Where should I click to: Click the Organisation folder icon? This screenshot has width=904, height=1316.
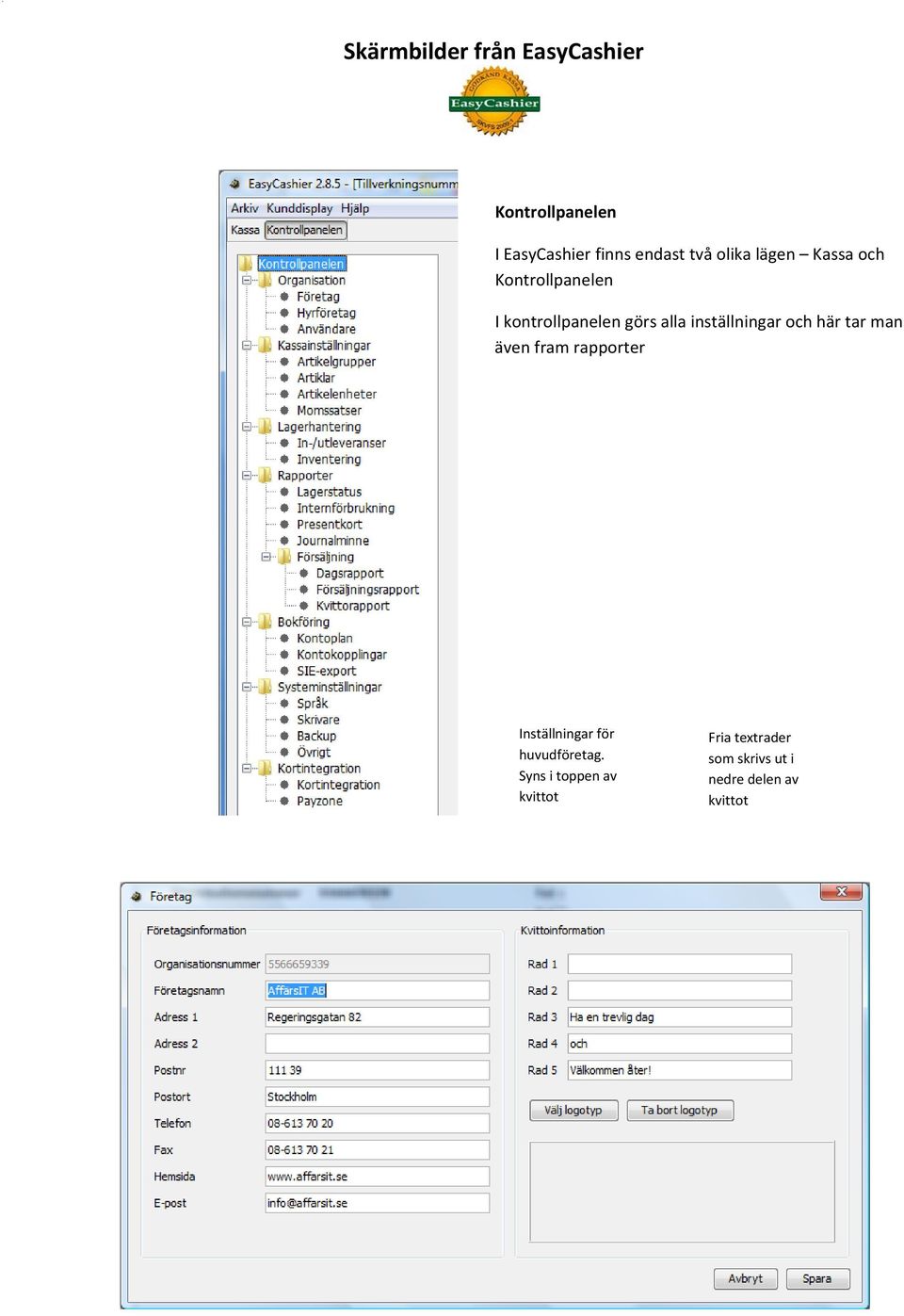pos(266,280)
